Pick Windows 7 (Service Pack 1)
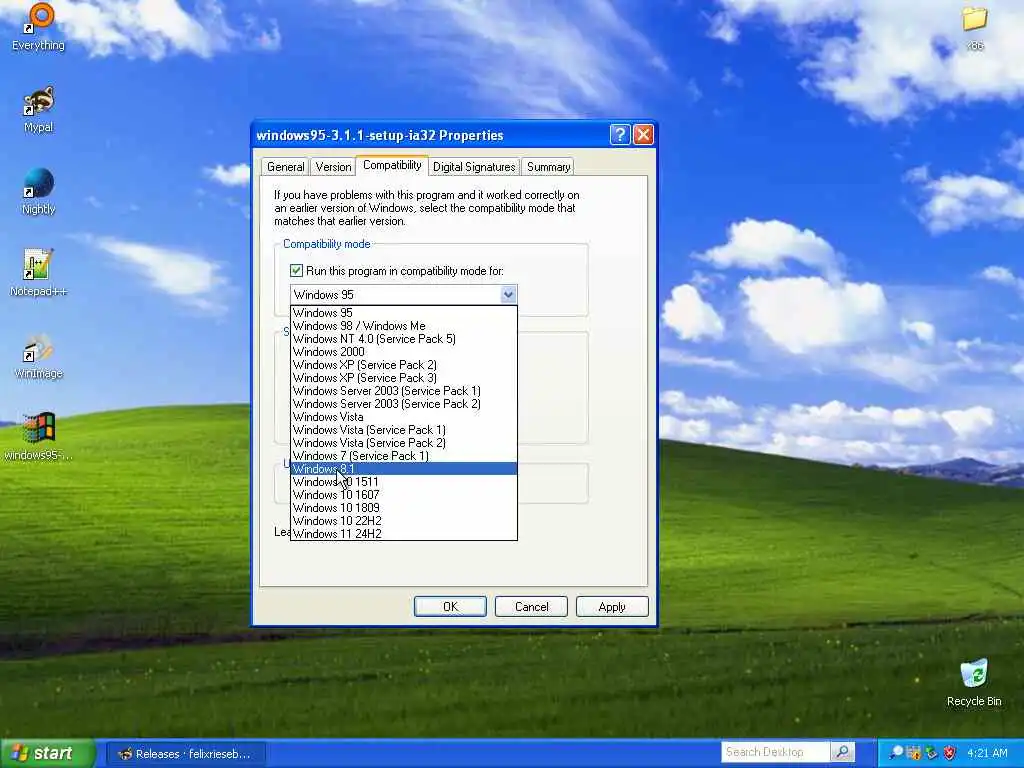 pyautogui.click(x=404, y=456)
